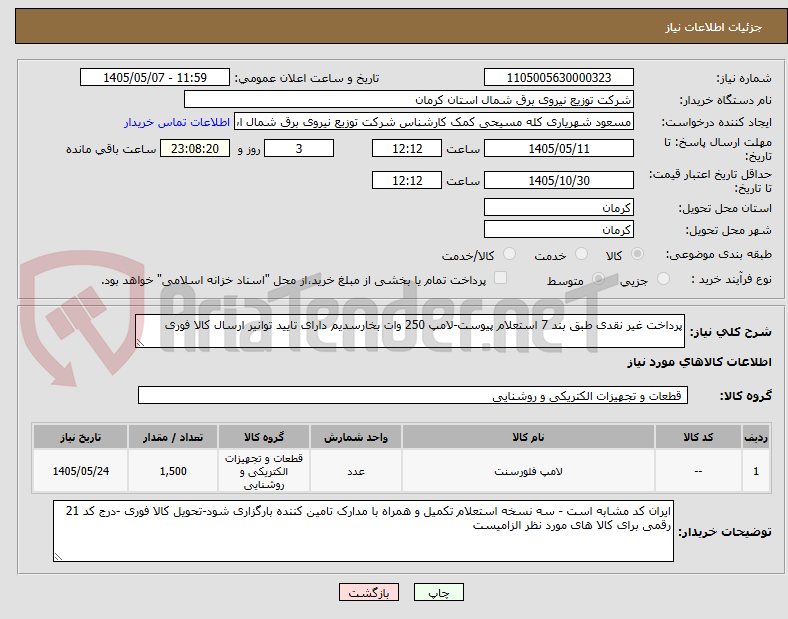Select the کالا/خدمت radio button
The height and width of the screenshot is (619, 788).
click(509, 254)
